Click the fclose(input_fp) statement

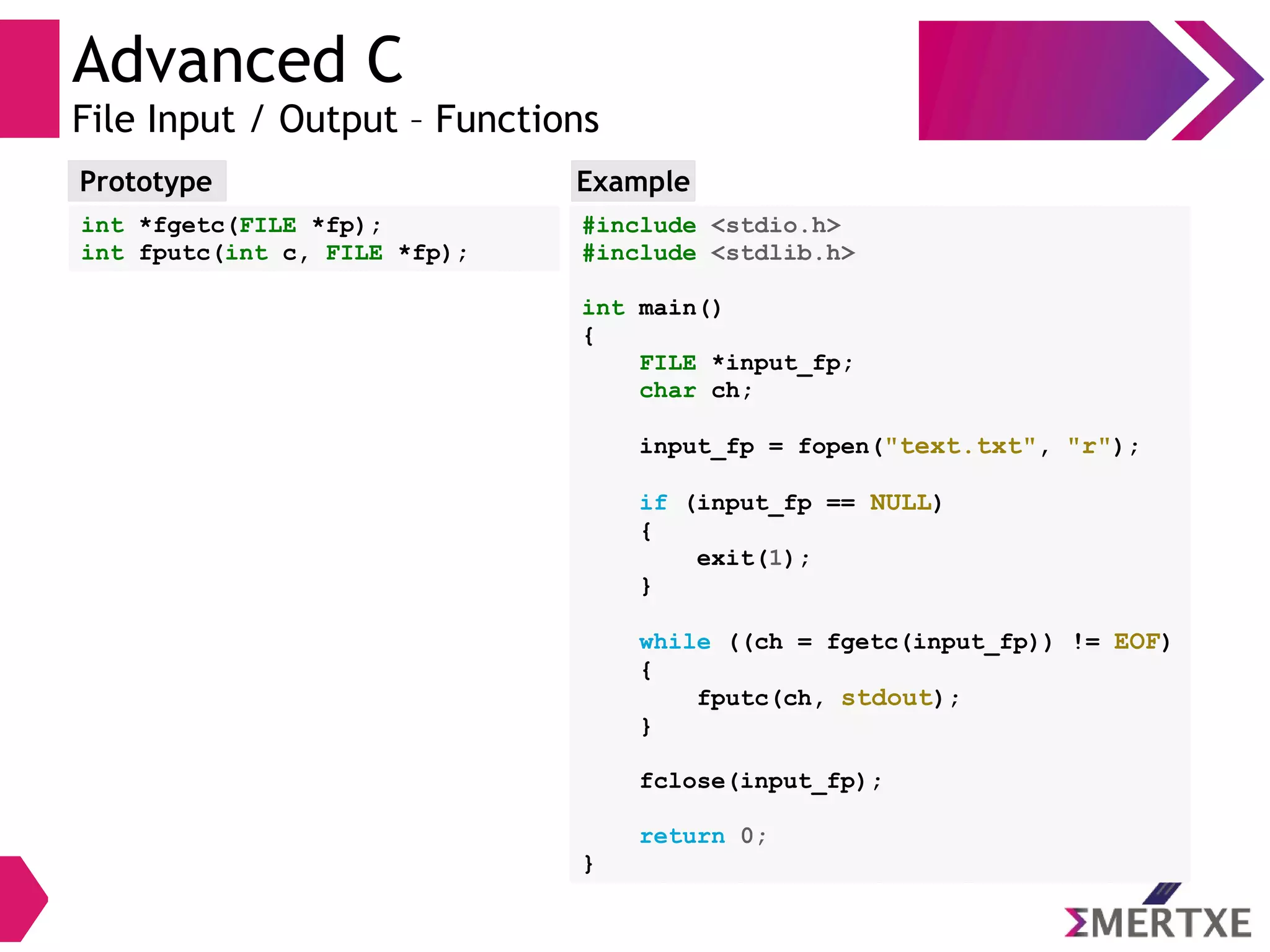(760, 781)
